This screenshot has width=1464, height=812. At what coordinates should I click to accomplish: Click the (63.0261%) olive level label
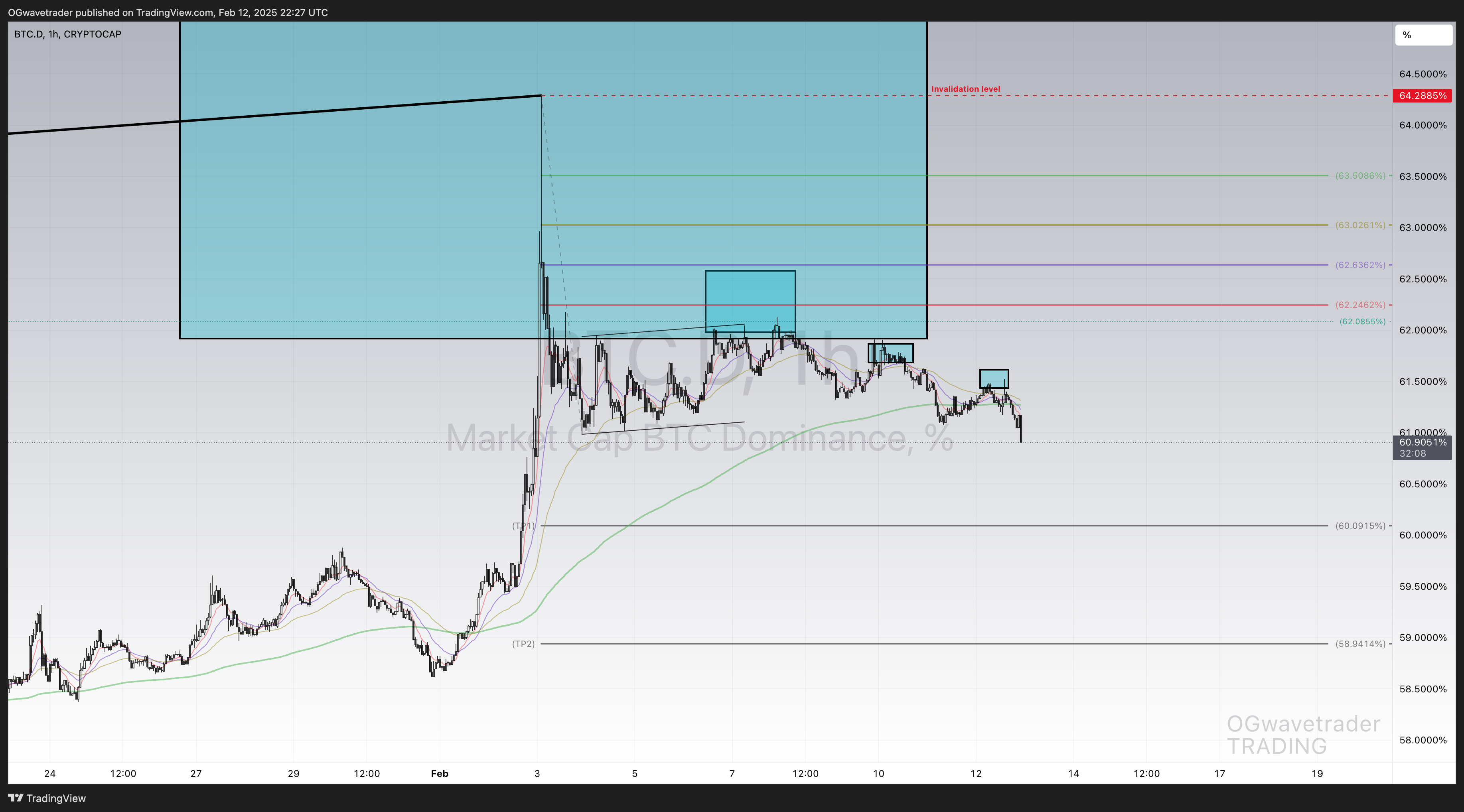coord(1360,225)
